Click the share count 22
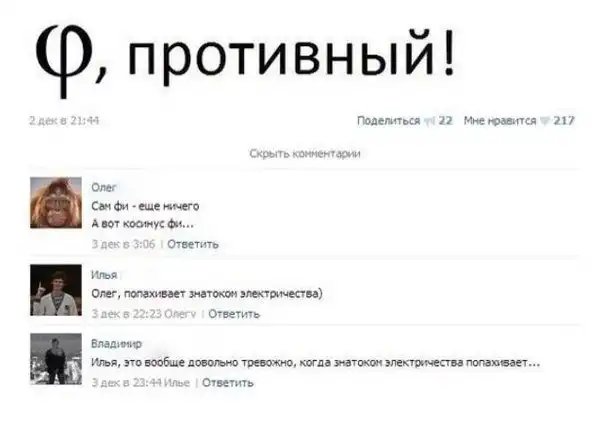 point(445,121)
